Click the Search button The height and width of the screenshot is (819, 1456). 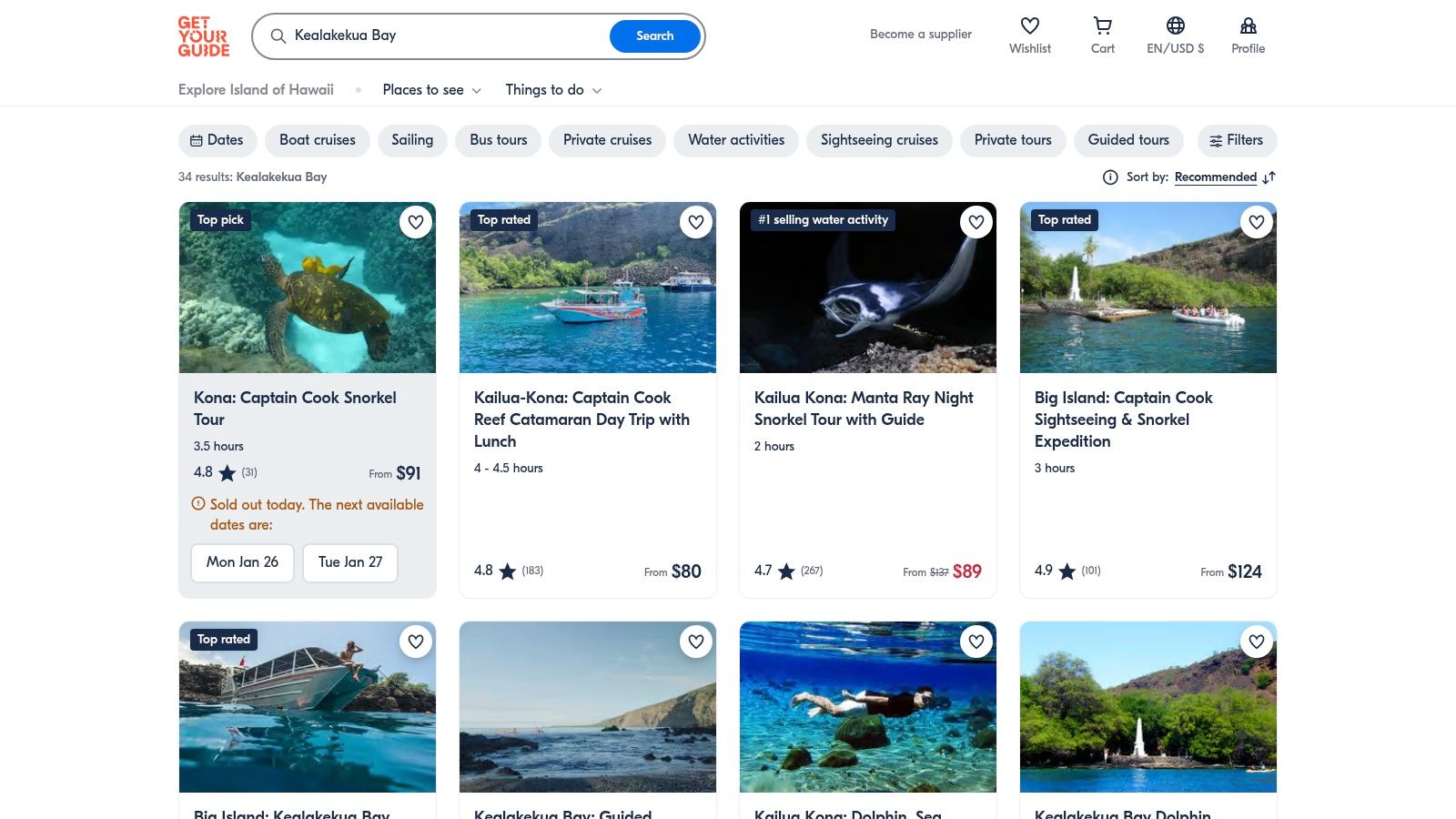pos(654,36)
